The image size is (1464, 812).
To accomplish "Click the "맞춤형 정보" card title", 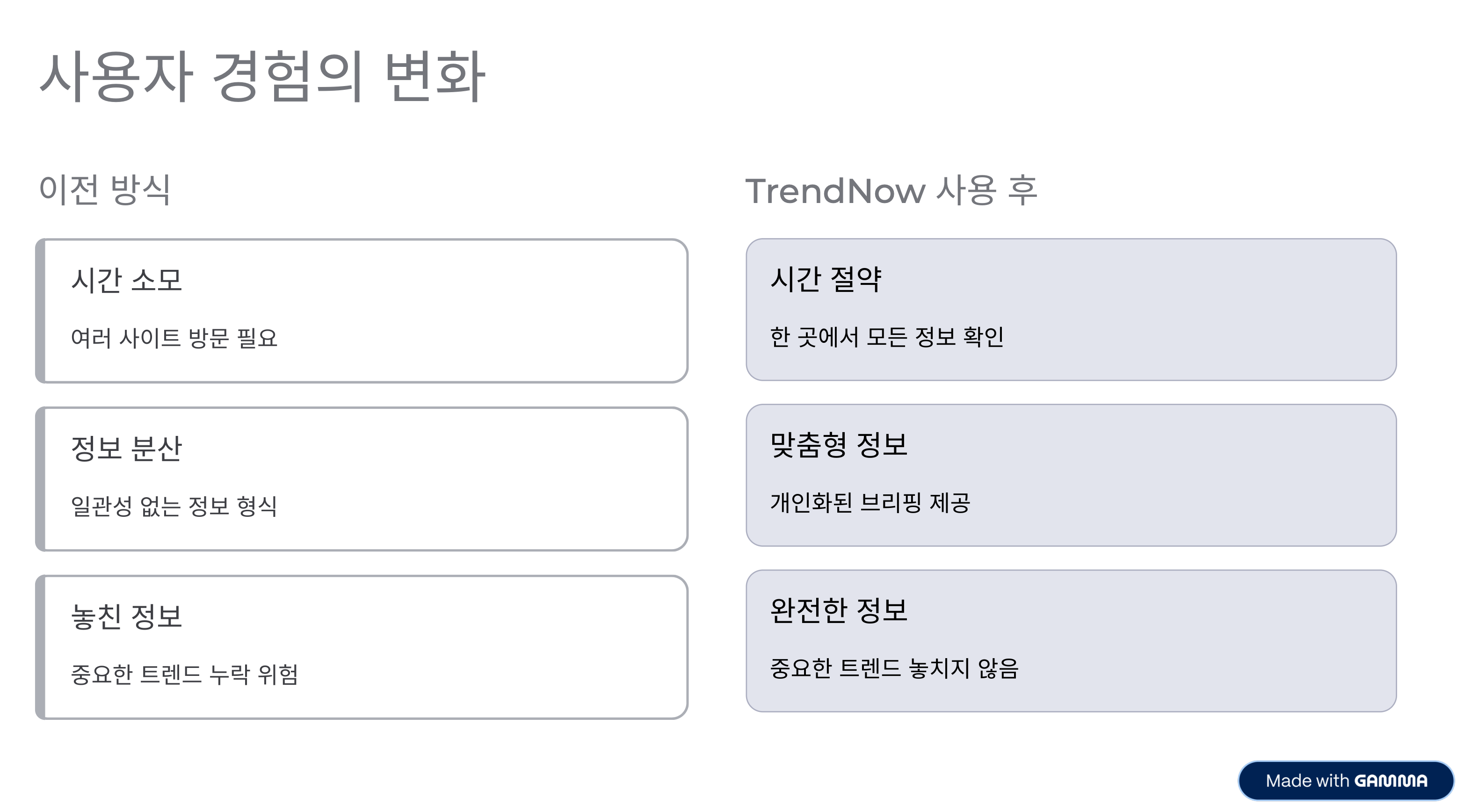I will tap(838, 444).
